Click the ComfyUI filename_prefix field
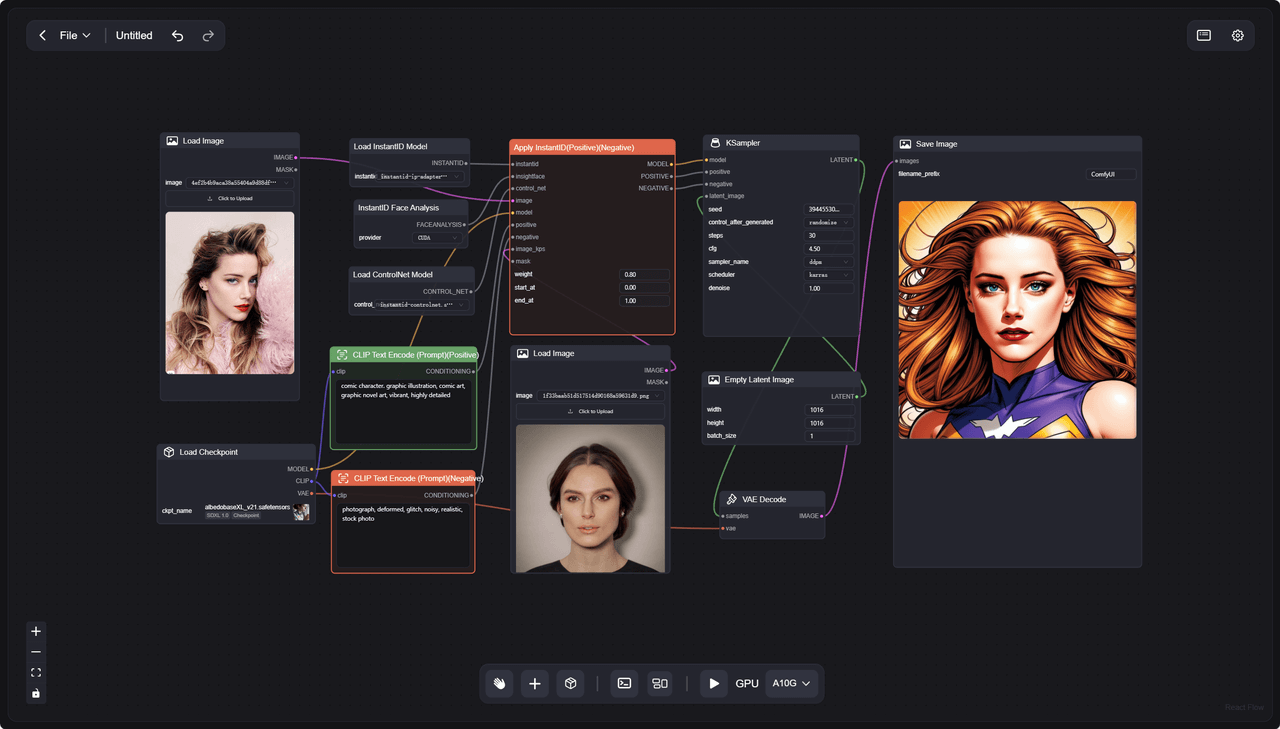 (x=1112, y=174)
